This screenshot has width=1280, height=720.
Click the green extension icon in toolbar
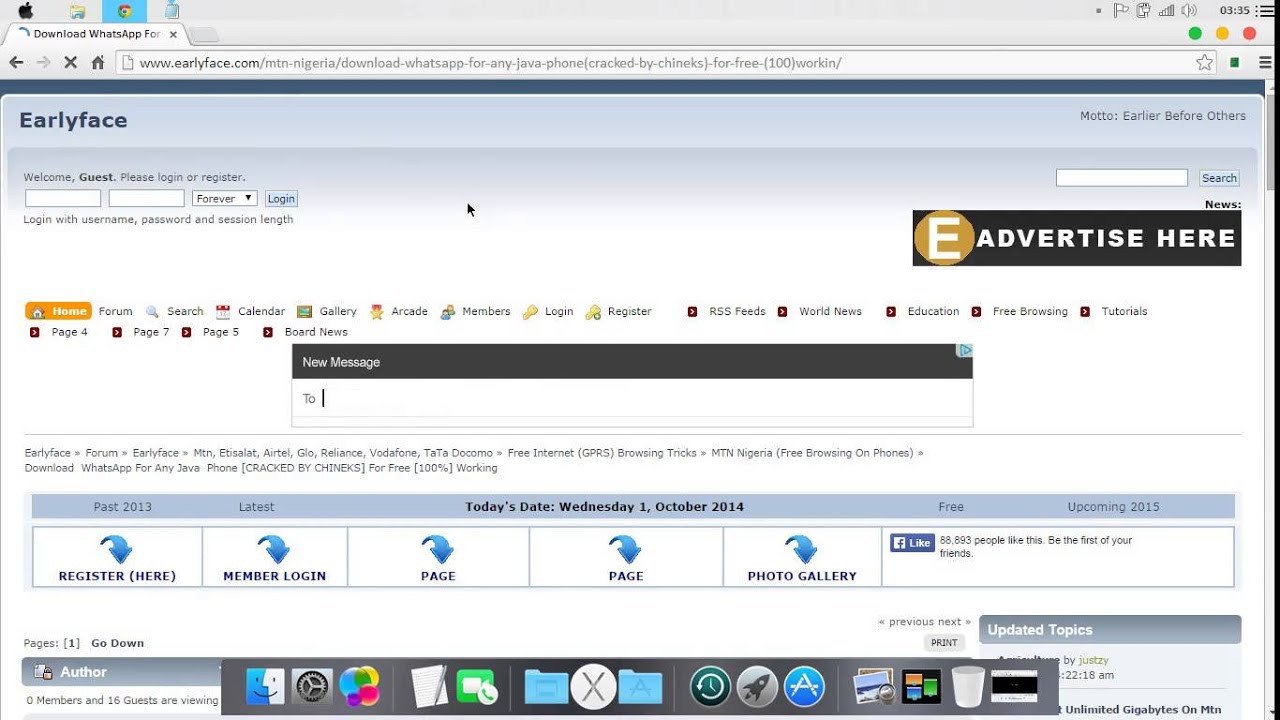coord(1235,62)
